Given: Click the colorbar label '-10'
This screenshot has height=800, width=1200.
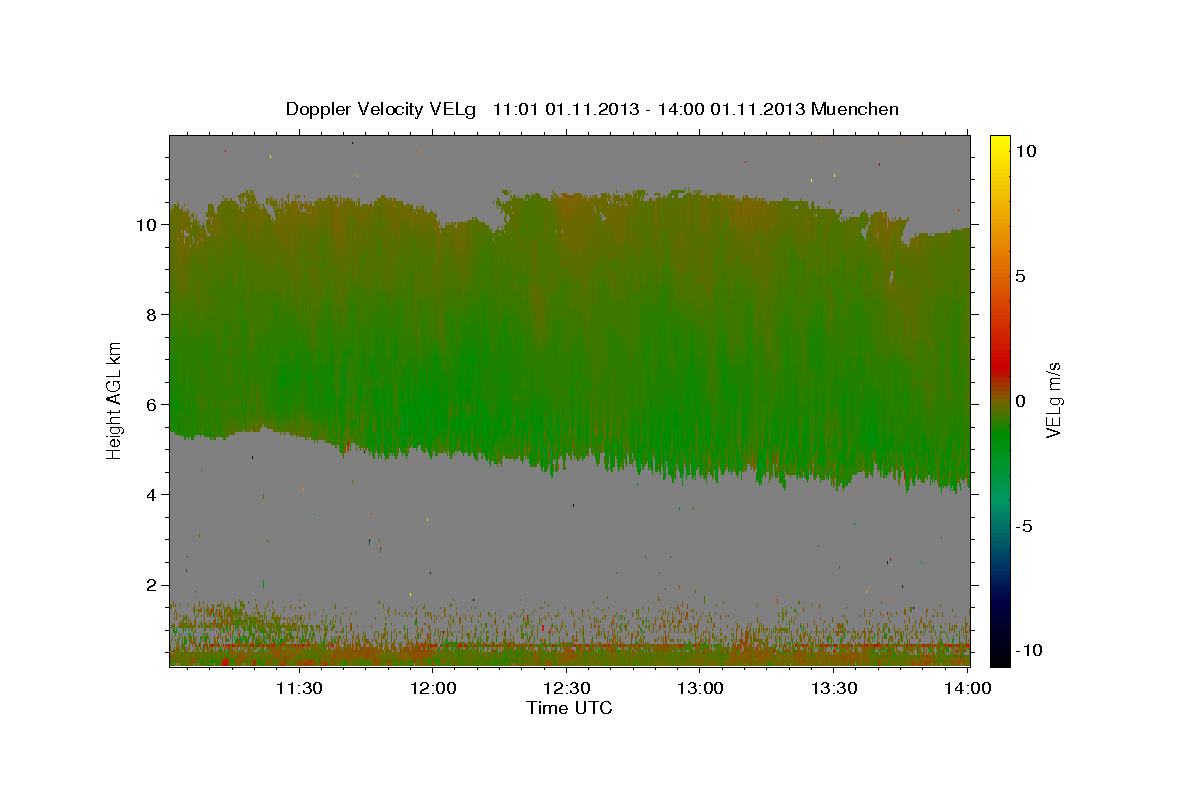Looking at the screenshot, I should [x=1030, y=650].
